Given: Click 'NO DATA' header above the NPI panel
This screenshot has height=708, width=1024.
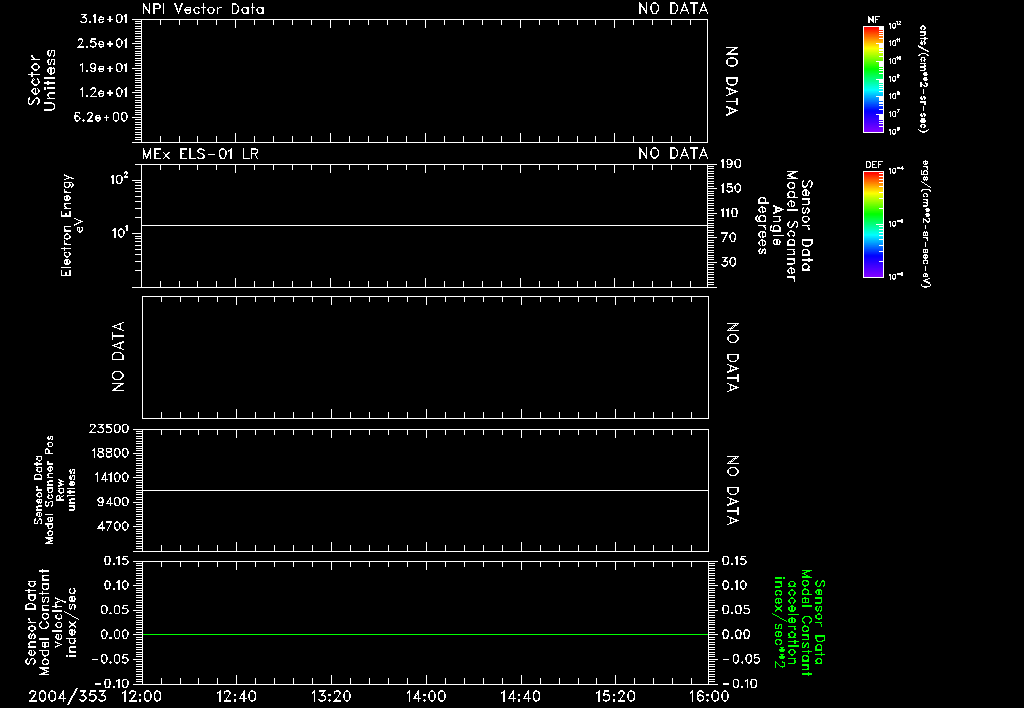Looking at the screenshot, I should click(673, 9).
